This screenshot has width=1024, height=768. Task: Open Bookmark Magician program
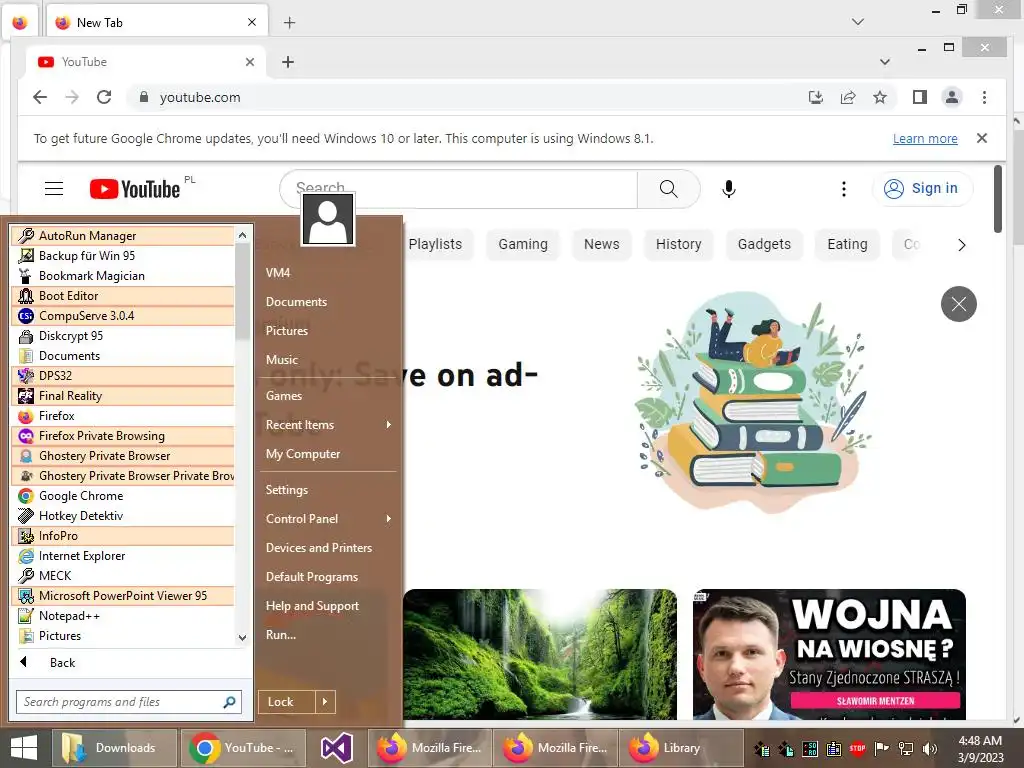tap(123, 276)
